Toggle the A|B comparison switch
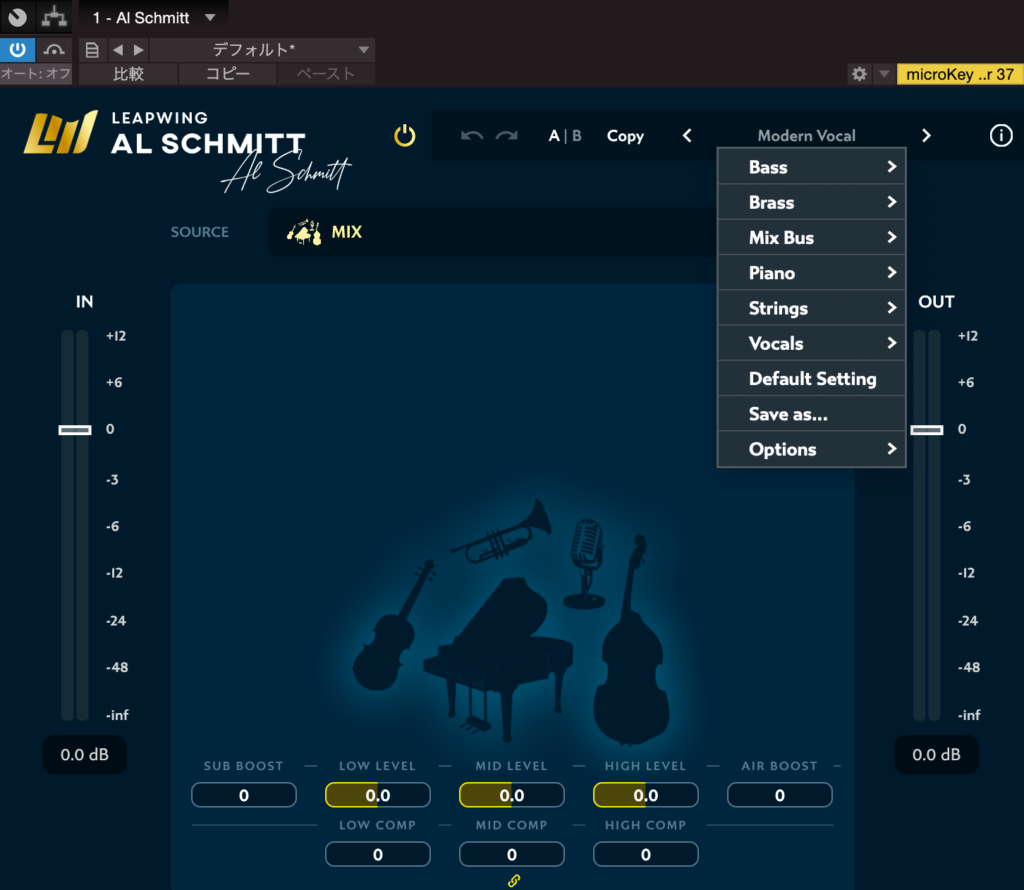This screenshot has width=1024, height=890. click(565, 136)
